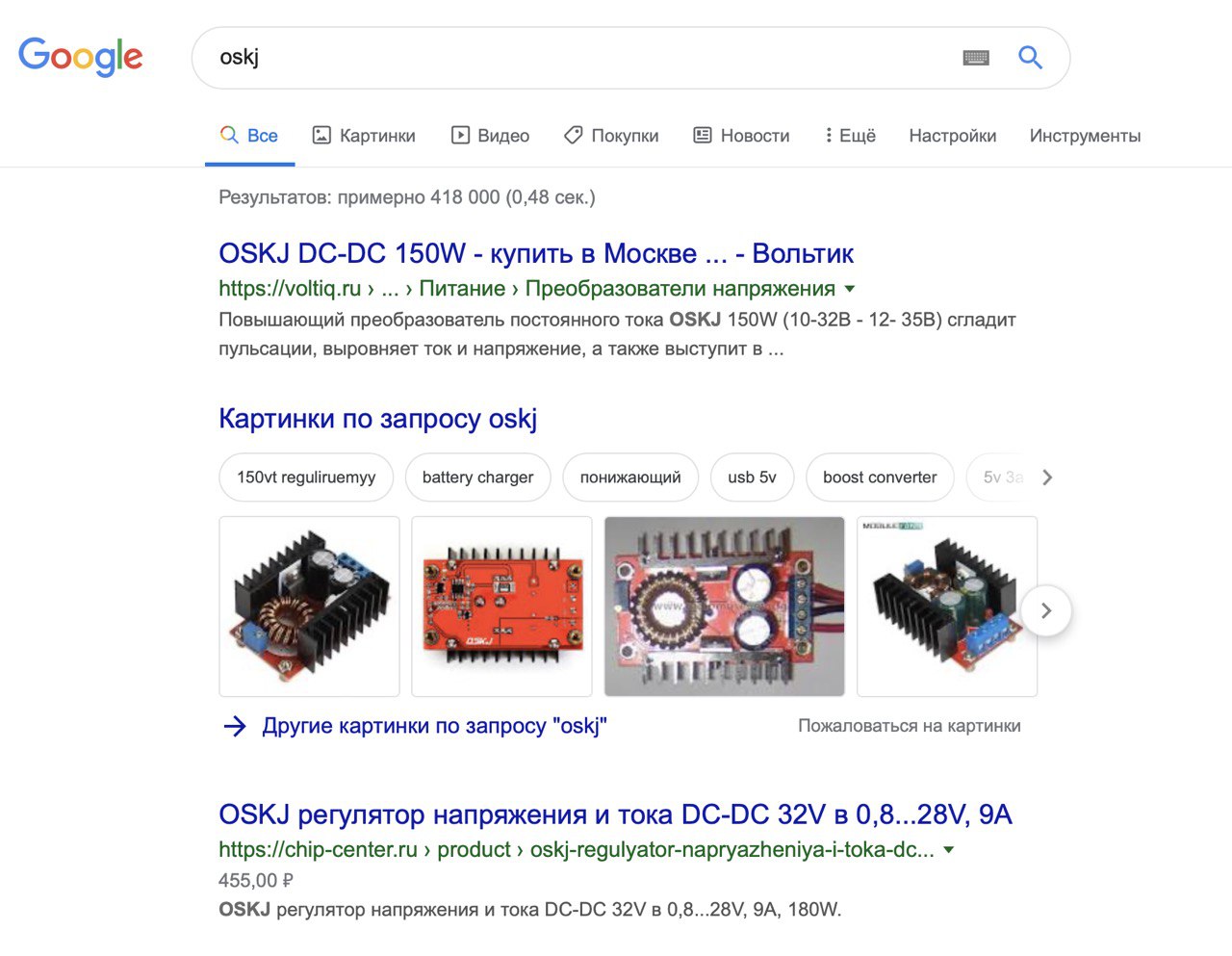Image resolution: width=1232 pixels, height=956 pixels.
Task: Click the chip-center.ru green URL
Action: tap(577, 850)
